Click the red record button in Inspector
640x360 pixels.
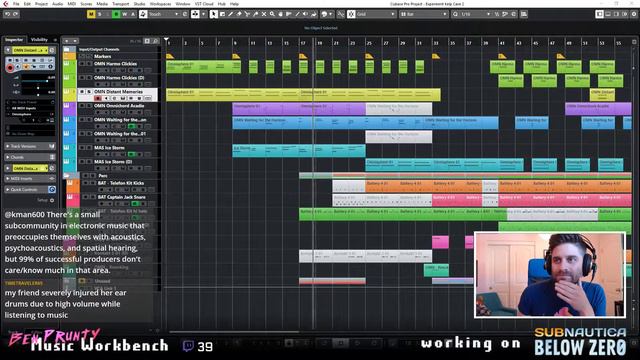(x=10, y=67)
